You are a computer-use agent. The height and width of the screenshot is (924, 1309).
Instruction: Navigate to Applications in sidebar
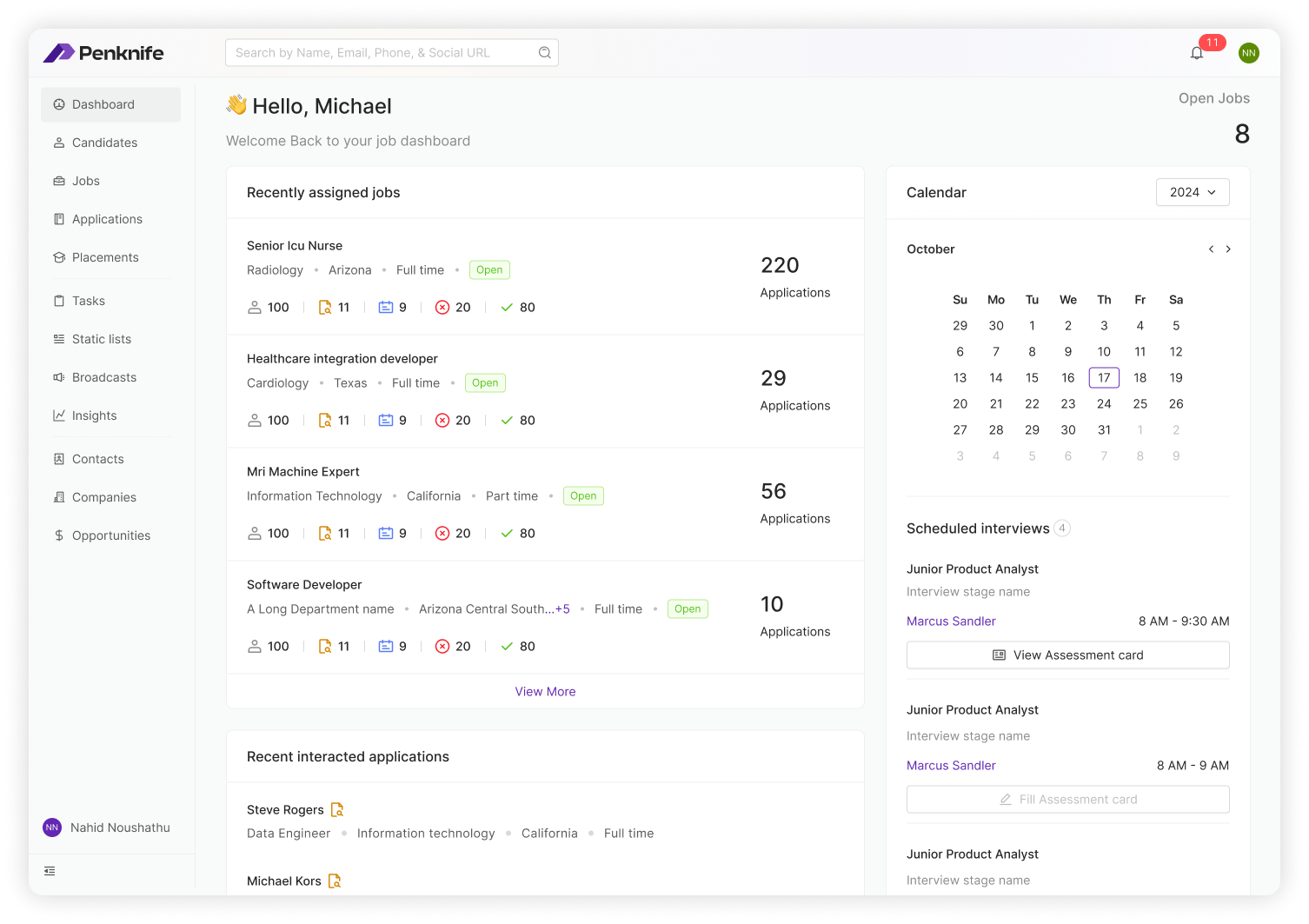click(110, 219)
